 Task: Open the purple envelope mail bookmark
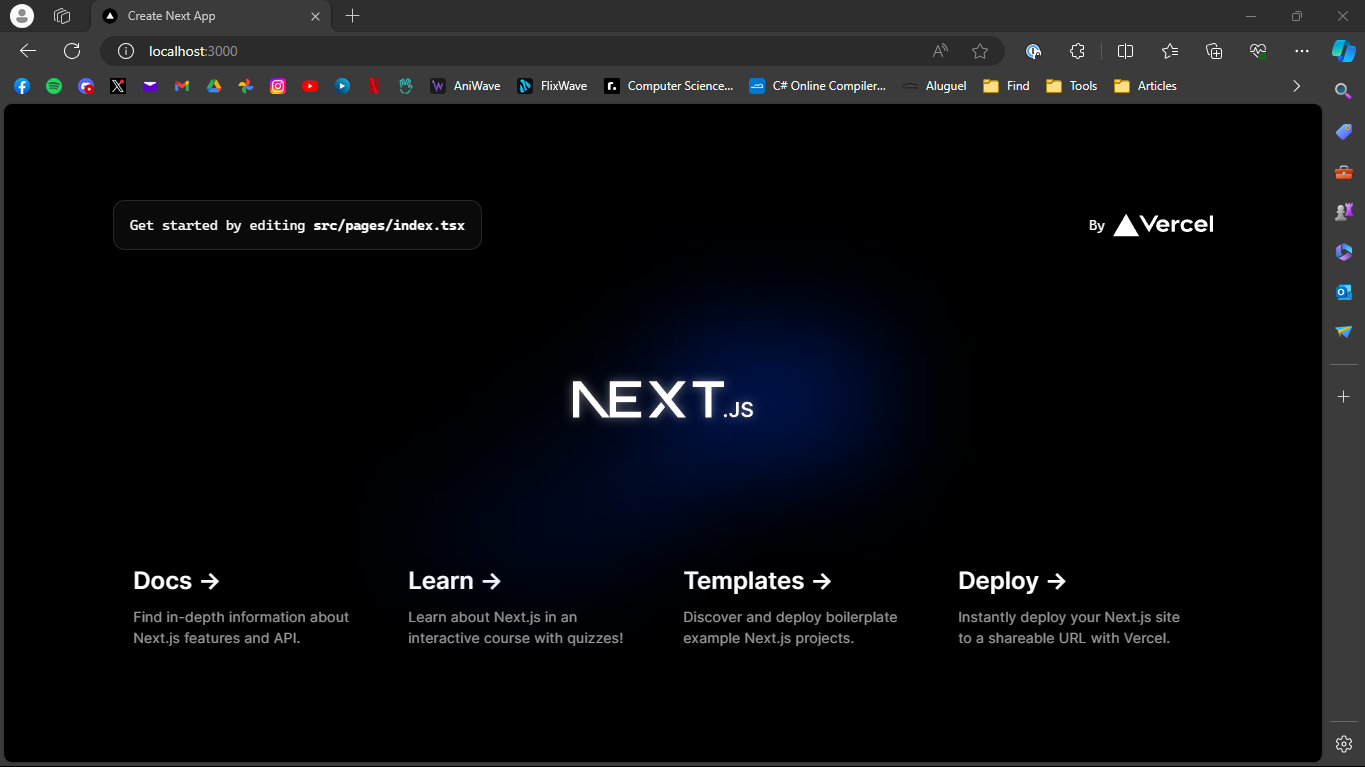click(x=150, y=86)
